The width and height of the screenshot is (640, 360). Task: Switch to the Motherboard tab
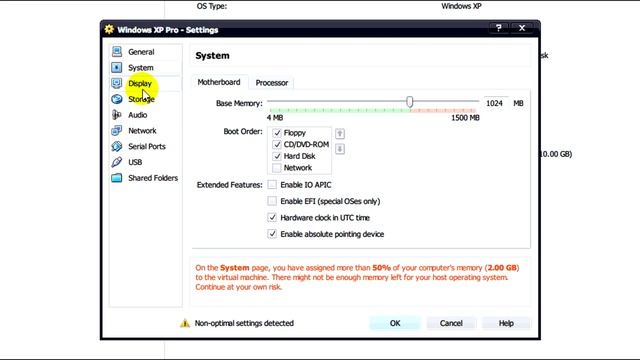coord(219,82)
